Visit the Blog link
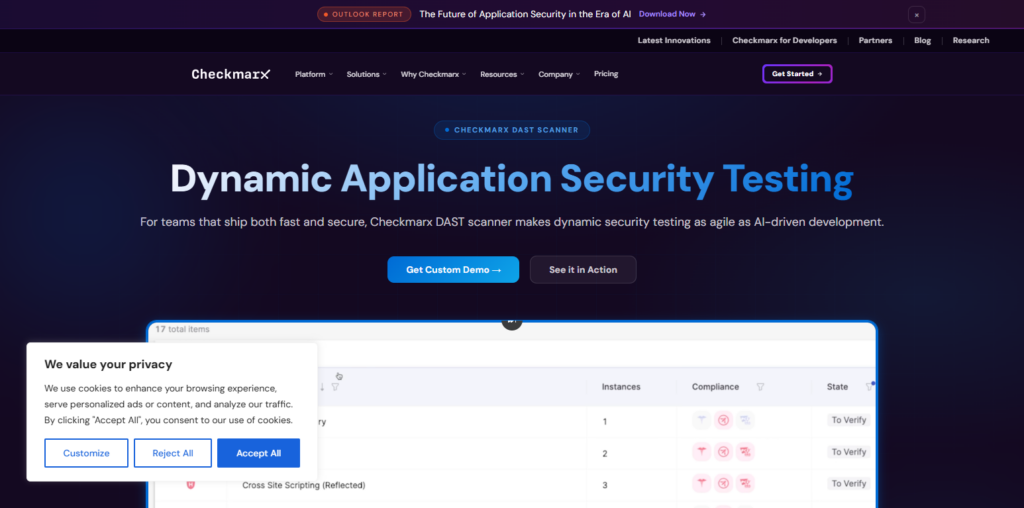The height and width of the screenshot is (508, 1024). pos(923,40)
